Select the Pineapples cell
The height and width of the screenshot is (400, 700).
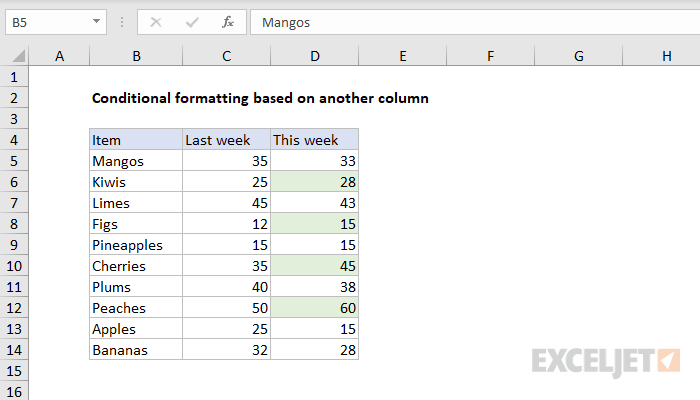pos(136,245)
